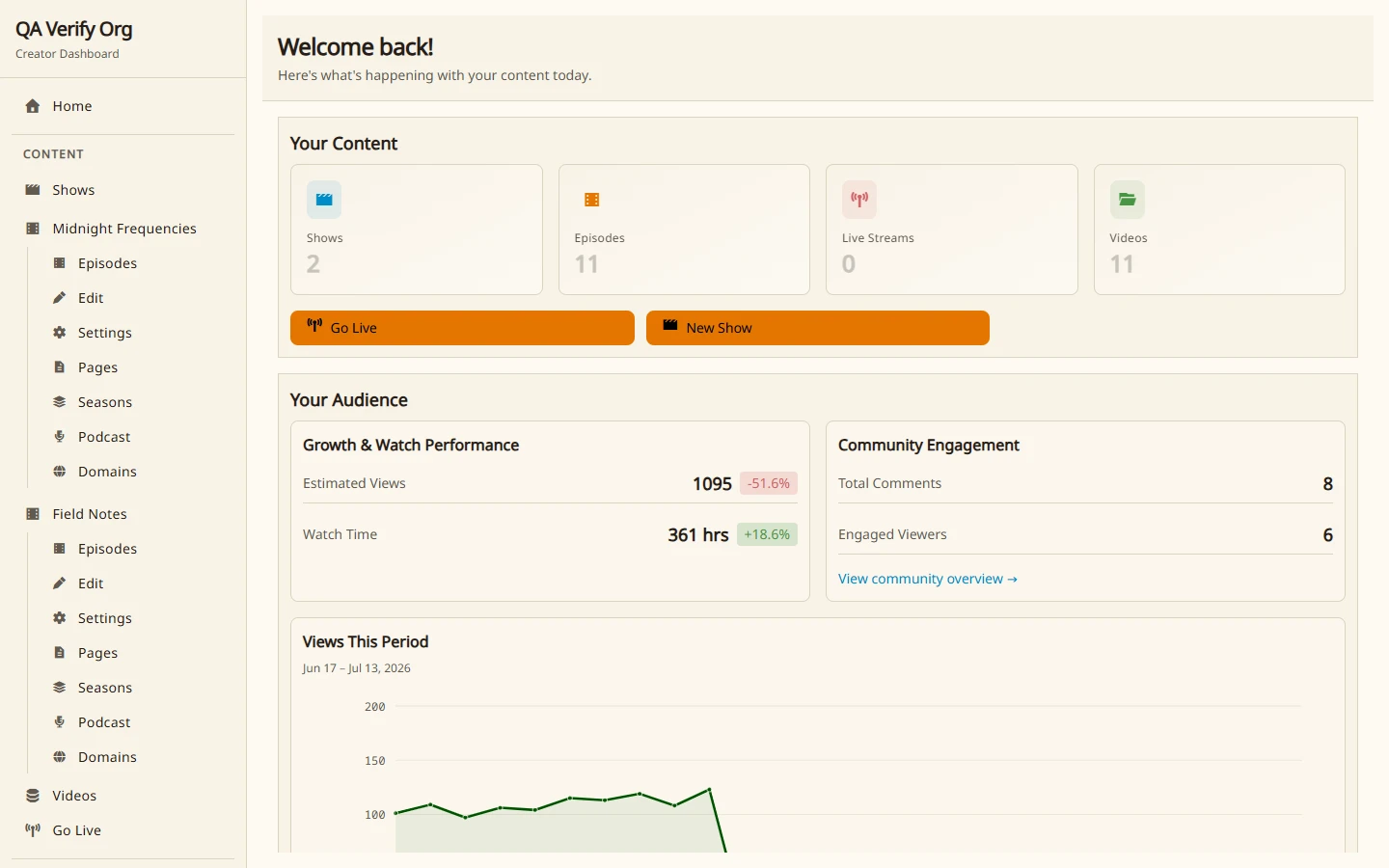Open Field Notes Domains

tap(135, 757)
